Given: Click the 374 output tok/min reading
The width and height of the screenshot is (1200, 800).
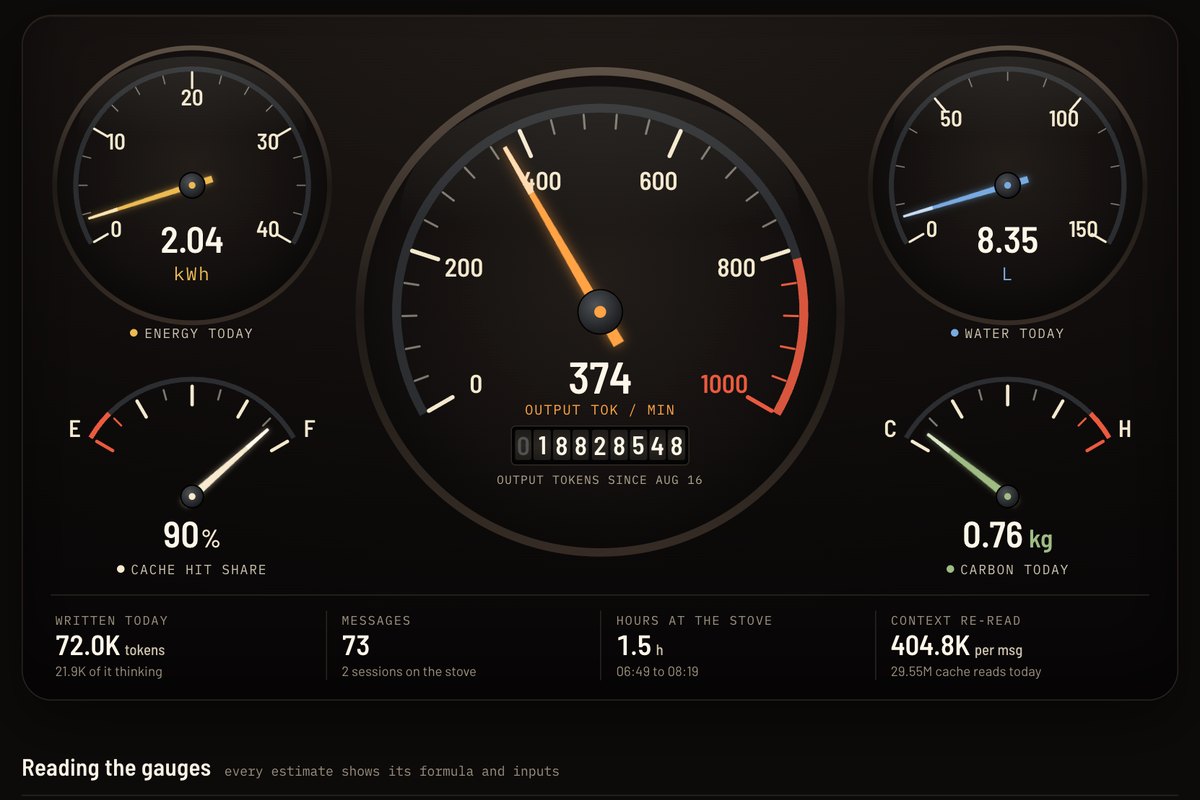Looking at the screenshot, I should coord(600,379).
